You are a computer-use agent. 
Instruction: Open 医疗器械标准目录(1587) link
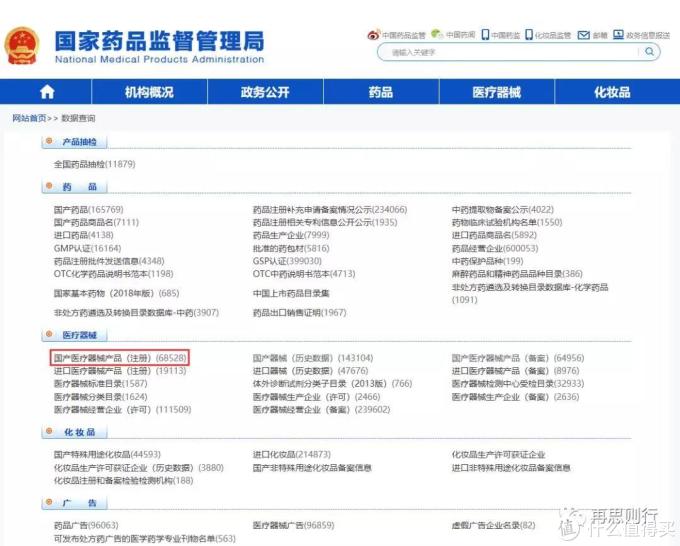pos(101,384)
